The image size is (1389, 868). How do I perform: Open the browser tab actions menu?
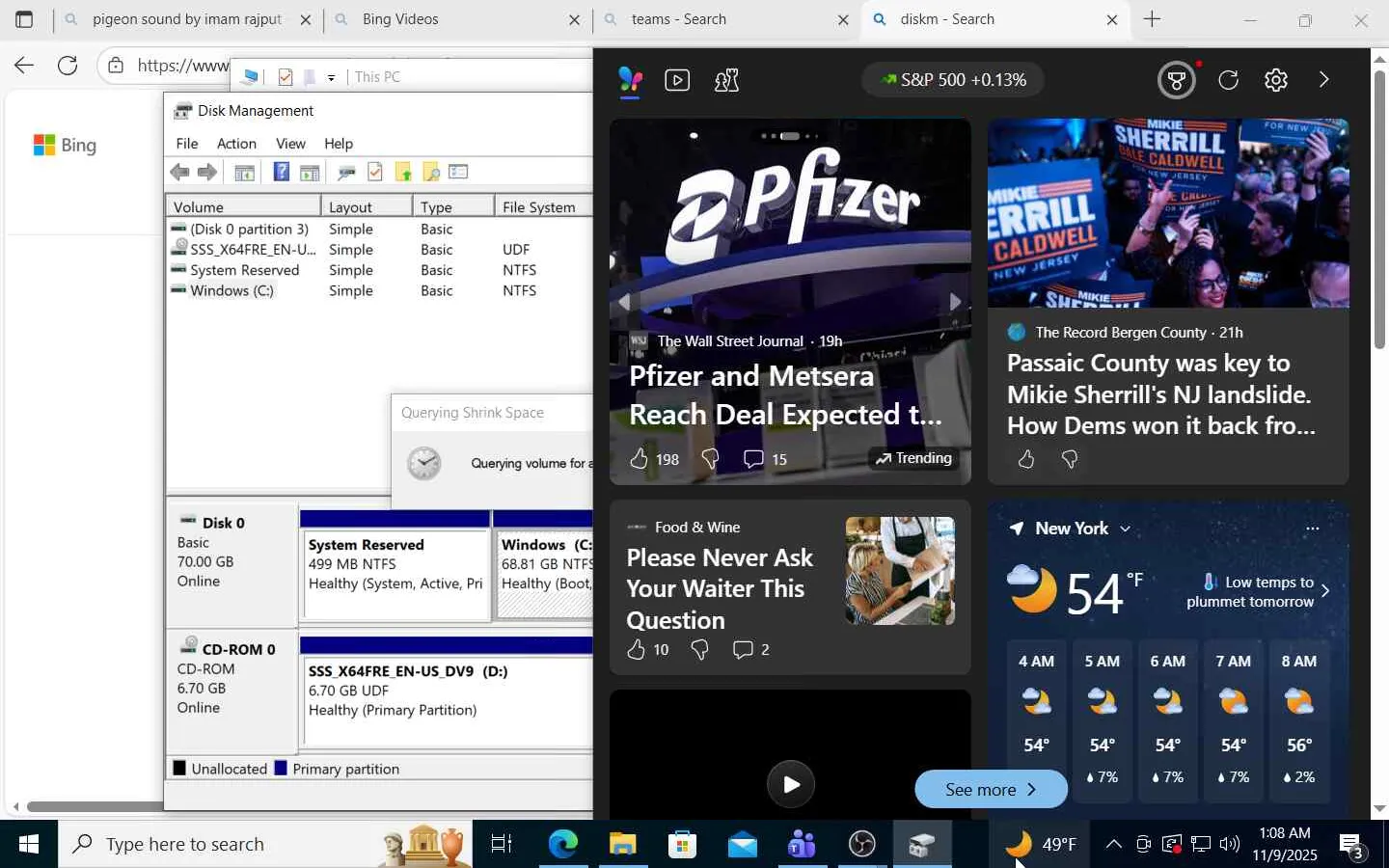(24, 19)
